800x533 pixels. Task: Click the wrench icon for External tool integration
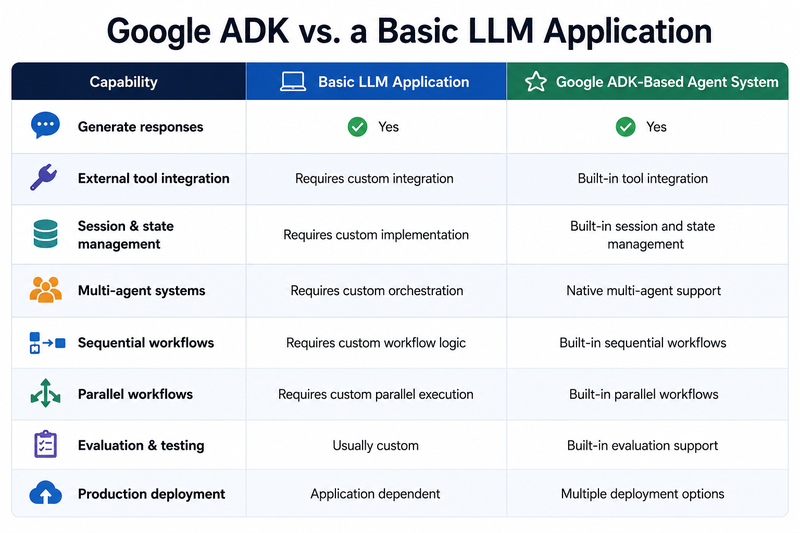tap(43, 177)
